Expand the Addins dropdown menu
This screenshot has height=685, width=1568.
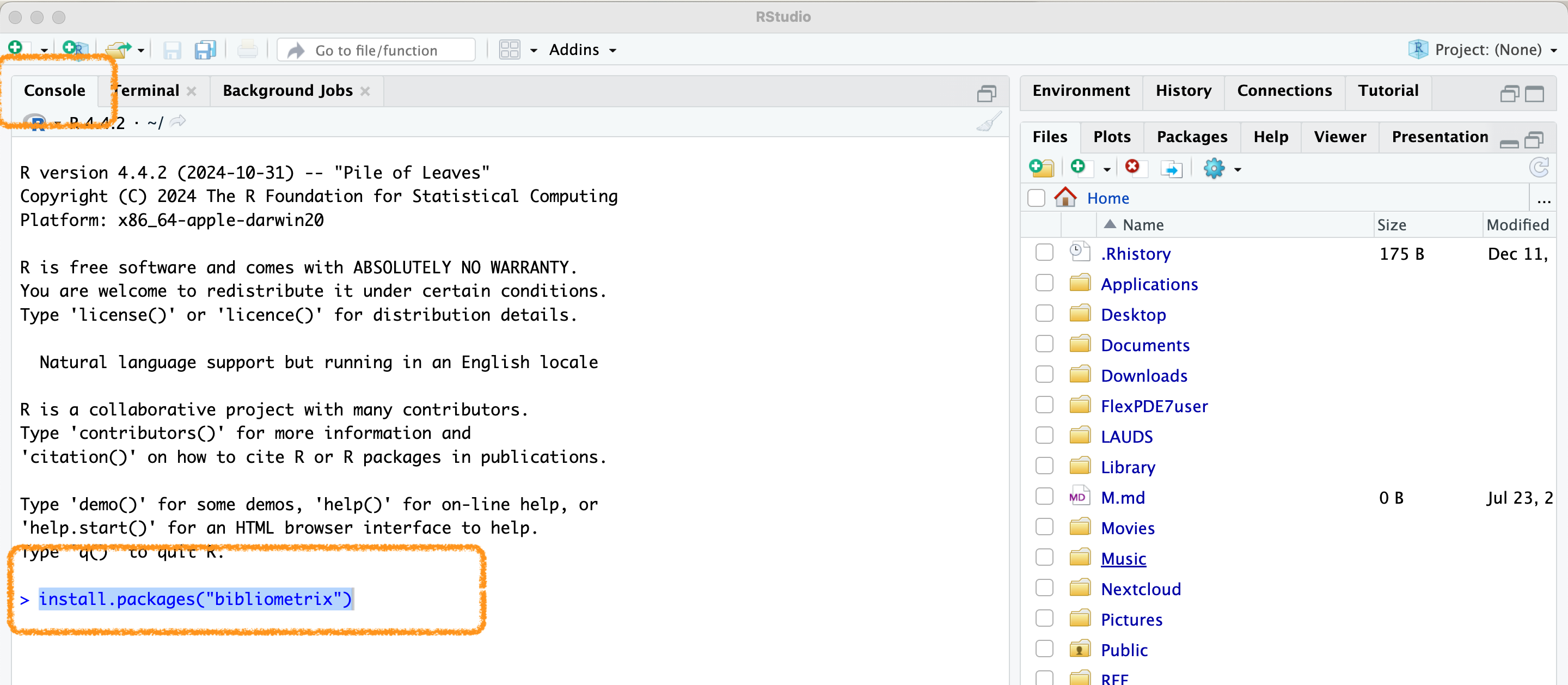(x=582, y=50)
